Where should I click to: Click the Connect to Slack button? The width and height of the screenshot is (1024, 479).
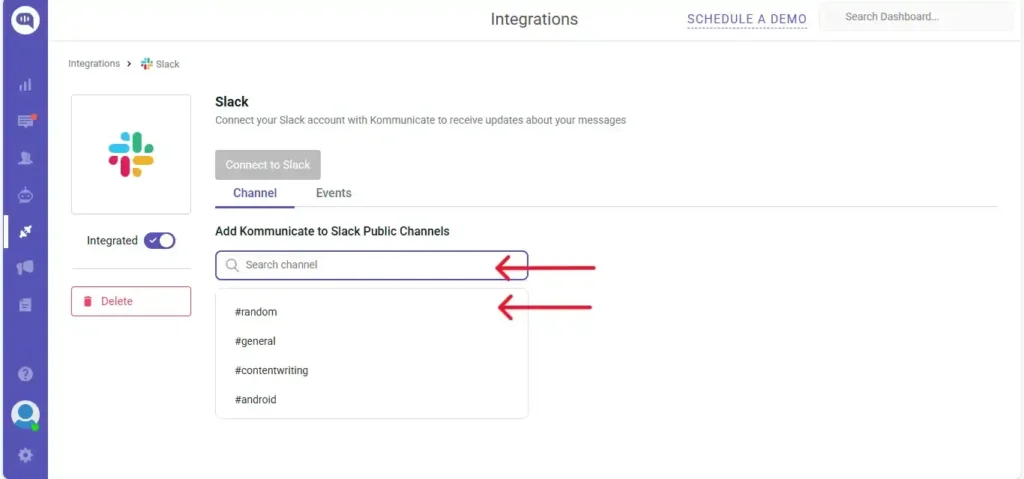point(268,165)
